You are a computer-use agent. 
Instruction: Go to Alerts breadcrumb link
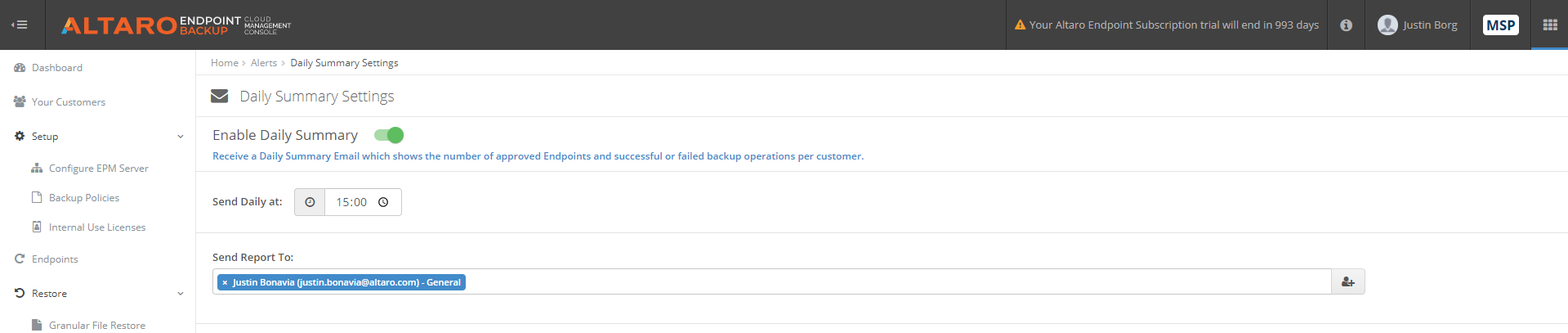click(x=264, y=63)
